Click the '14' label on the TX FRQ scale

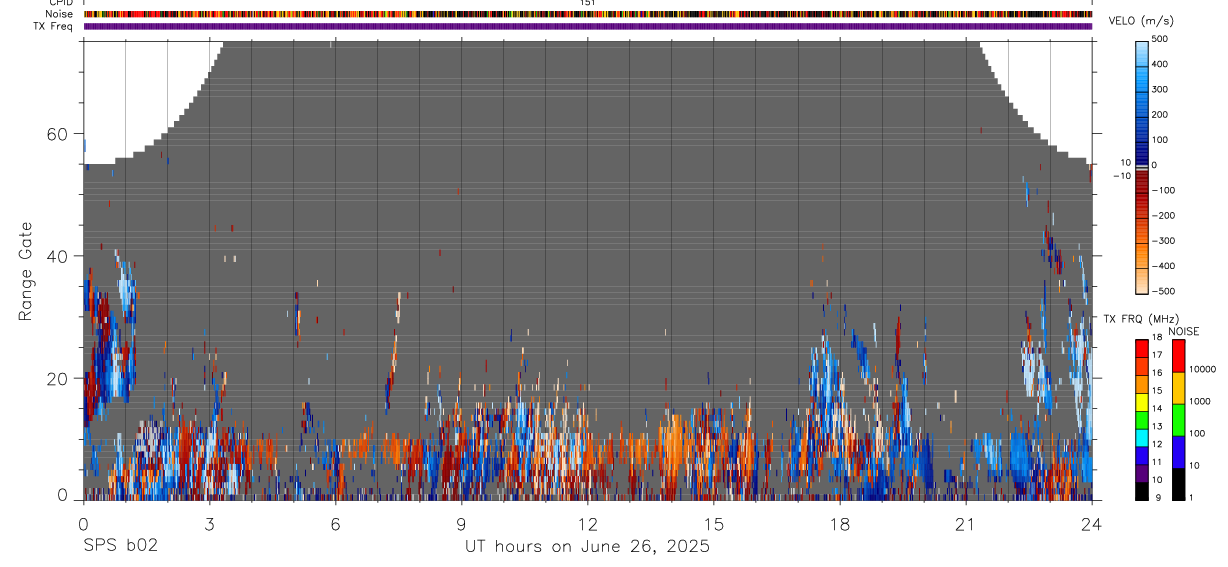tap(1157, 409)
